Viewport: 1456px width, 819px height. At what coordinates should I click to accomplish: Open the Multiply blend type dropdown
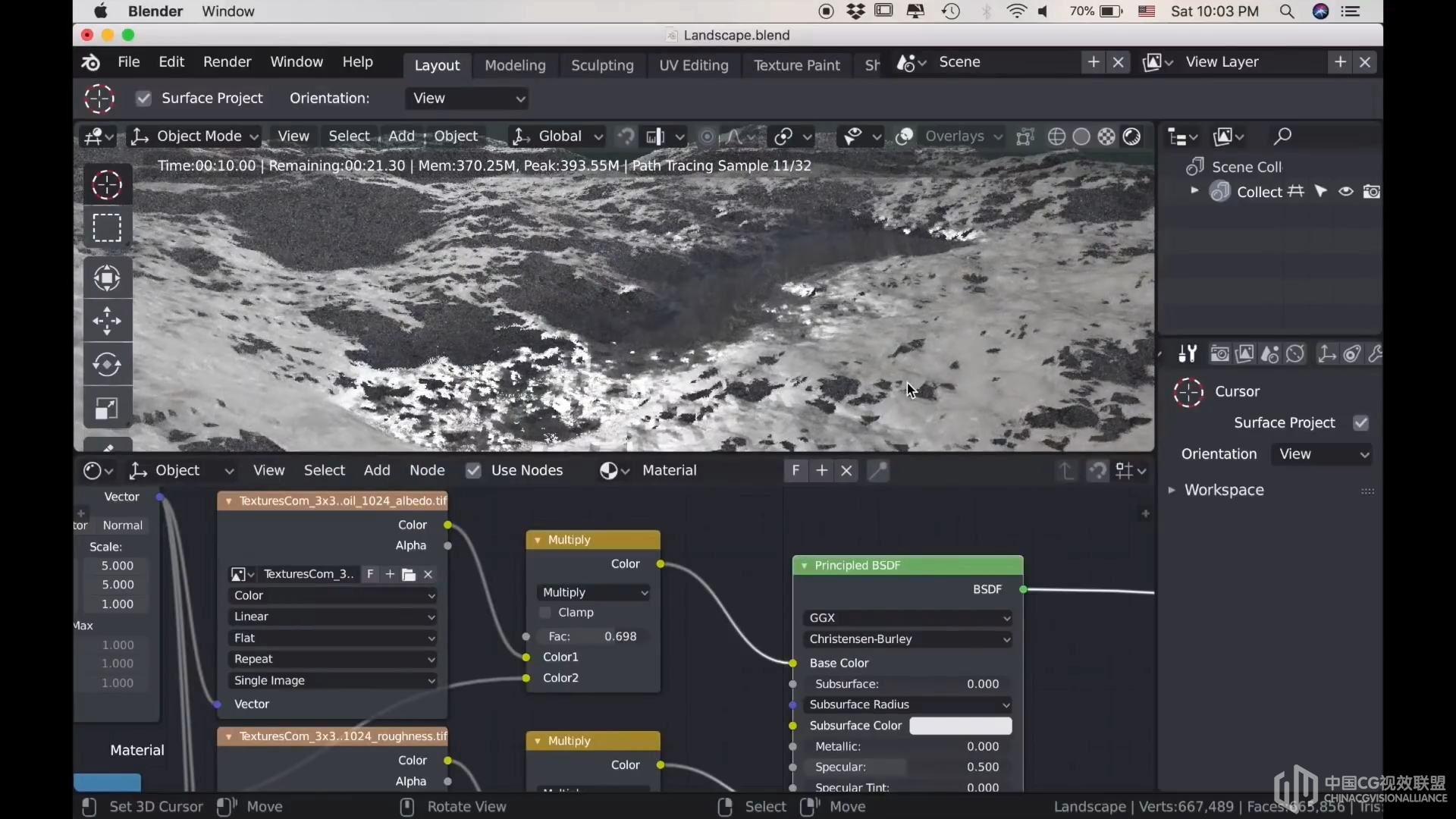(x=595, y=592)
